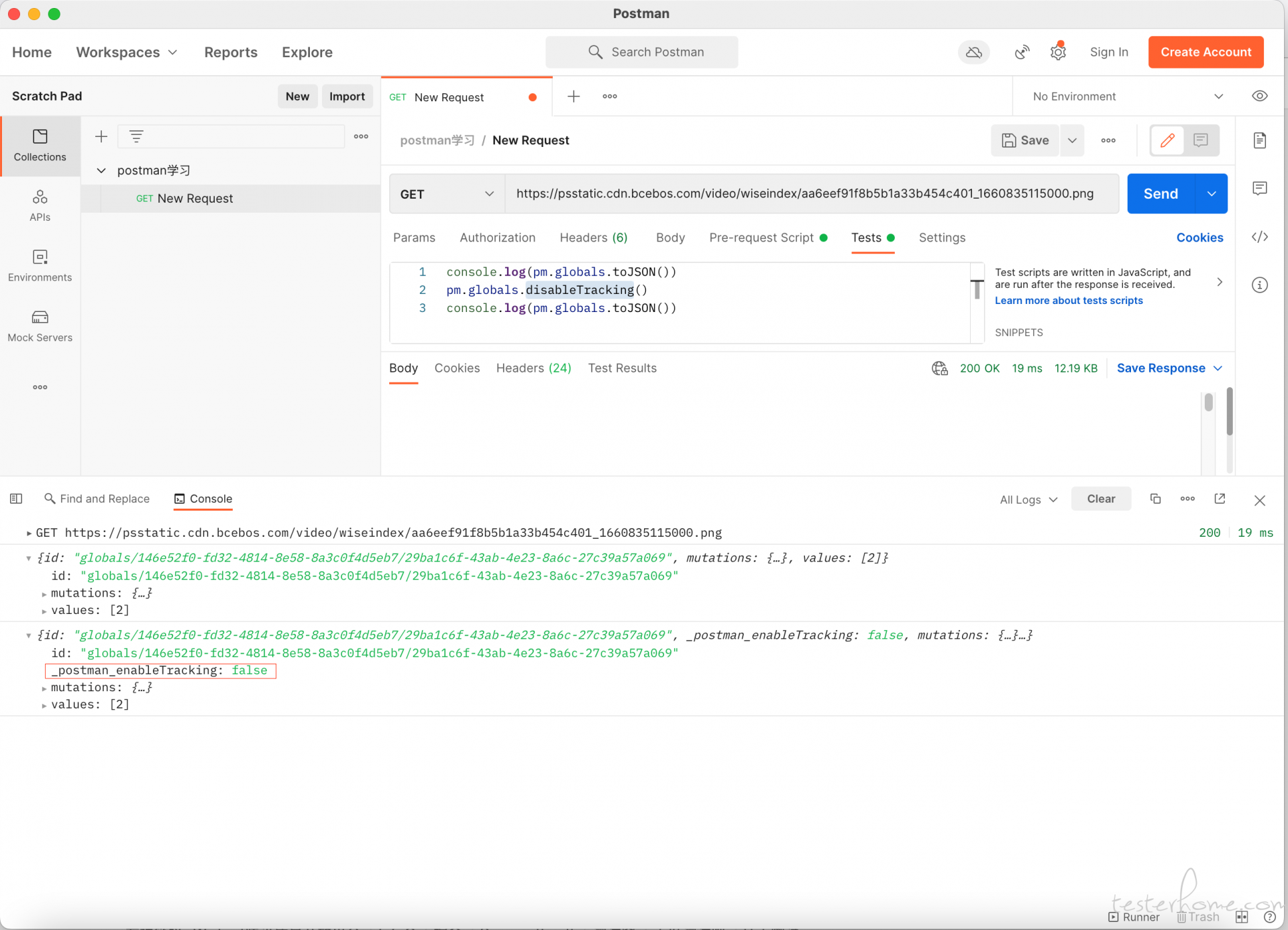Pop out console into new window
The height and width of the screenshot is (930, 1288).
[x=1220, y=499]
